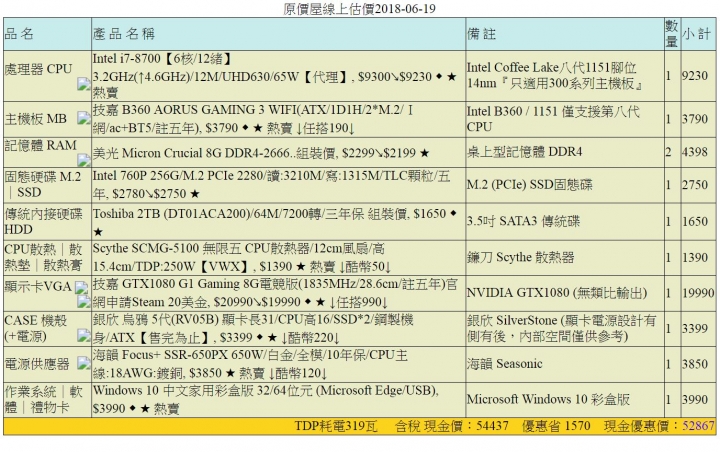This screenshot has width=720, height=452.
Task: Select the 顯示卡VGA category label
Action: pos(38,287)
